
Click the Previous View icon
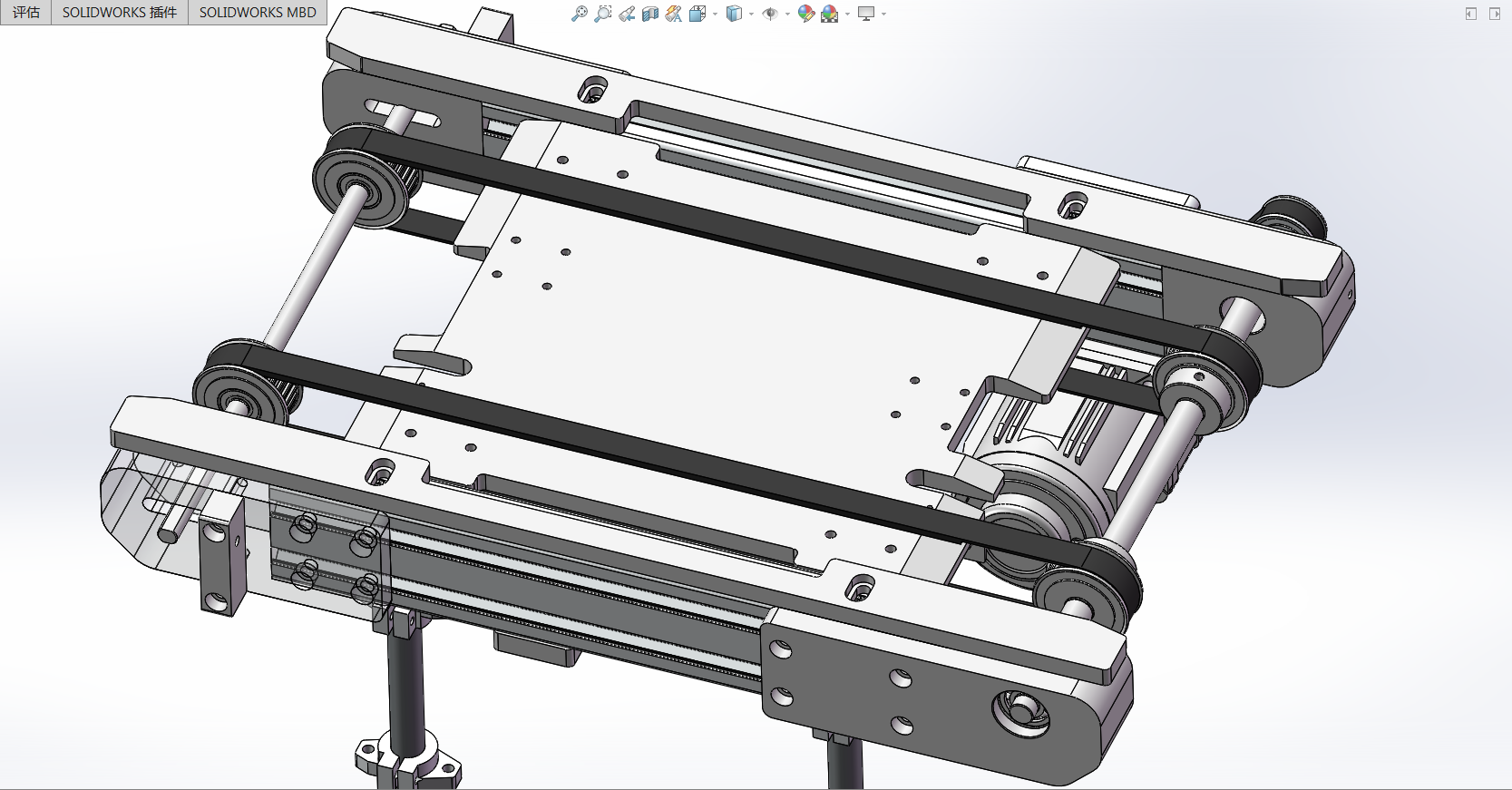(x=627, y=14)
